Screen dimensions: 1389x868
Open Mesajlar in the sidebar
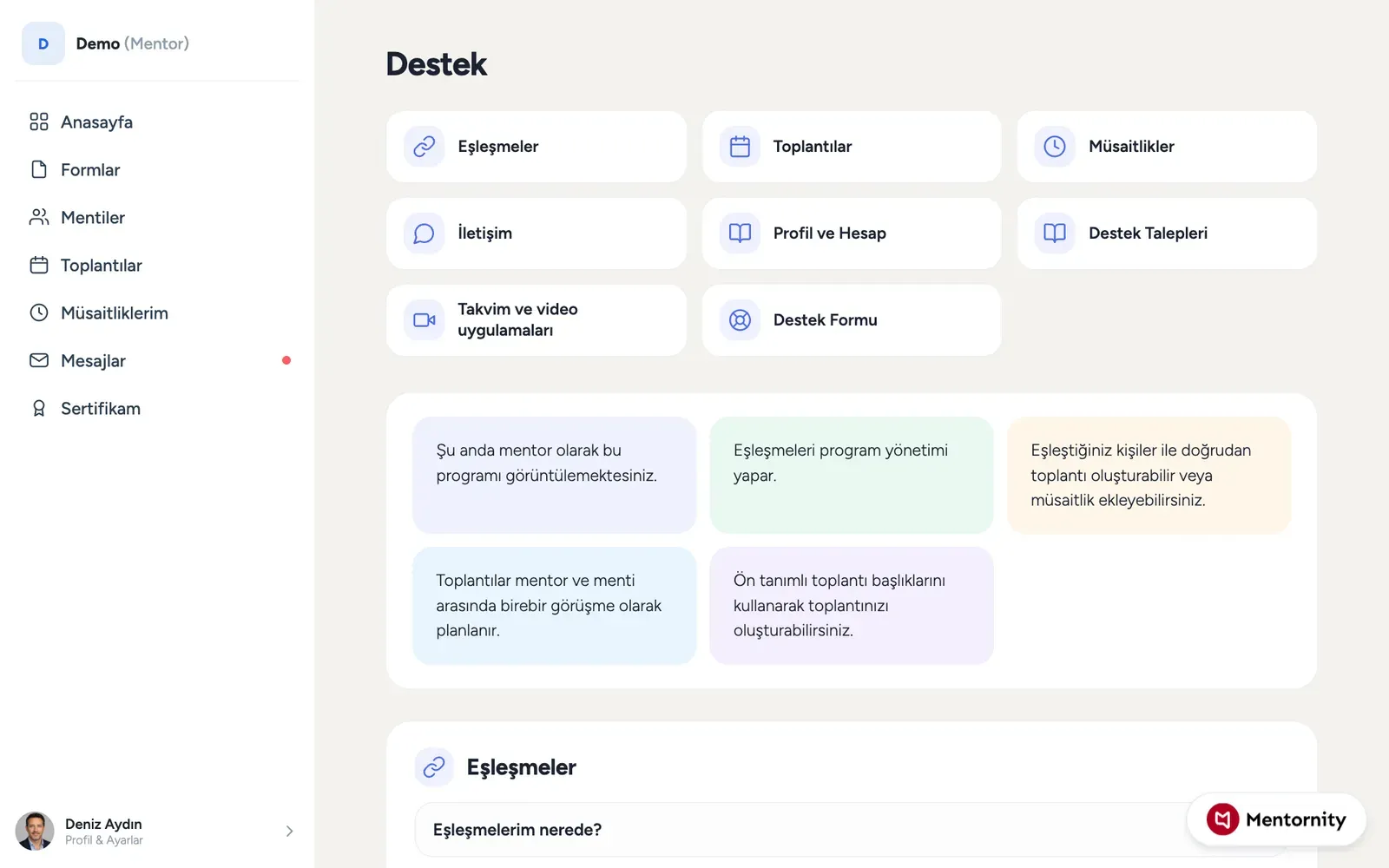click(156, 360)
